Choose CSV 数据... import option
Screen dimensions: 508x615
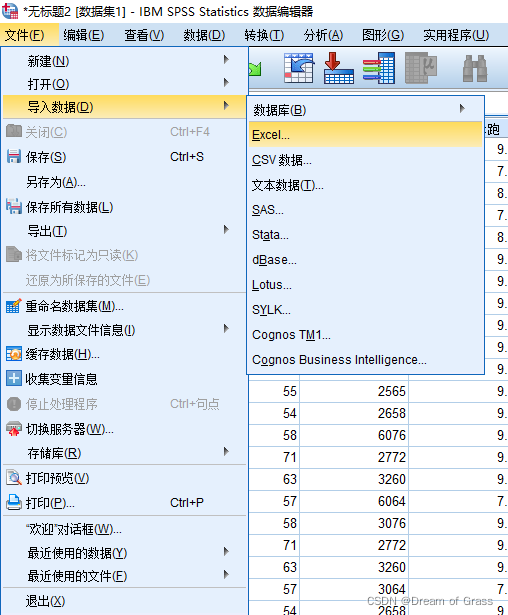(365, 160)
